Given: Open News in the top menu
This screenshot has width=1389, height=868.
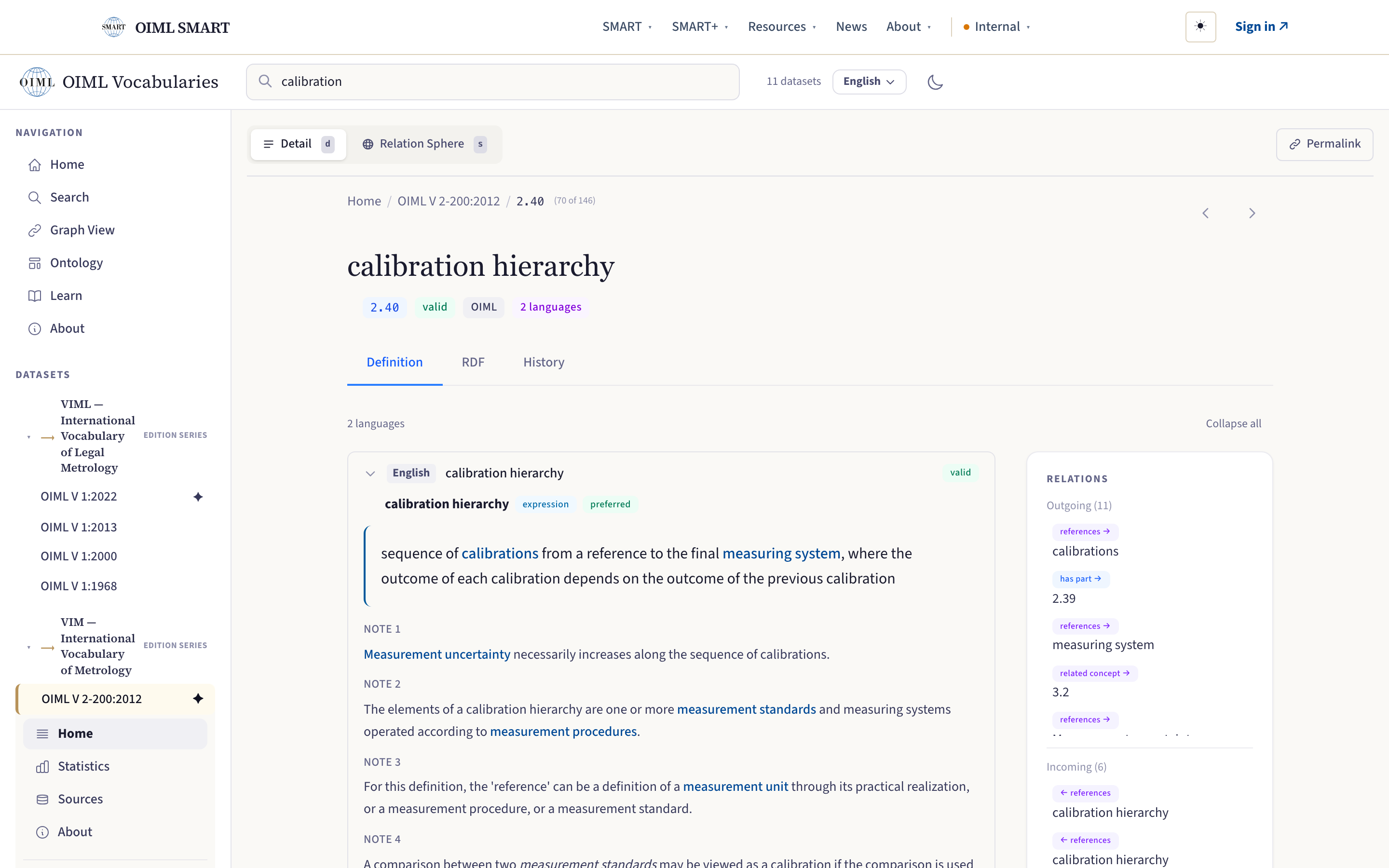Looking at the screenshot, I should tap(851, 27).
